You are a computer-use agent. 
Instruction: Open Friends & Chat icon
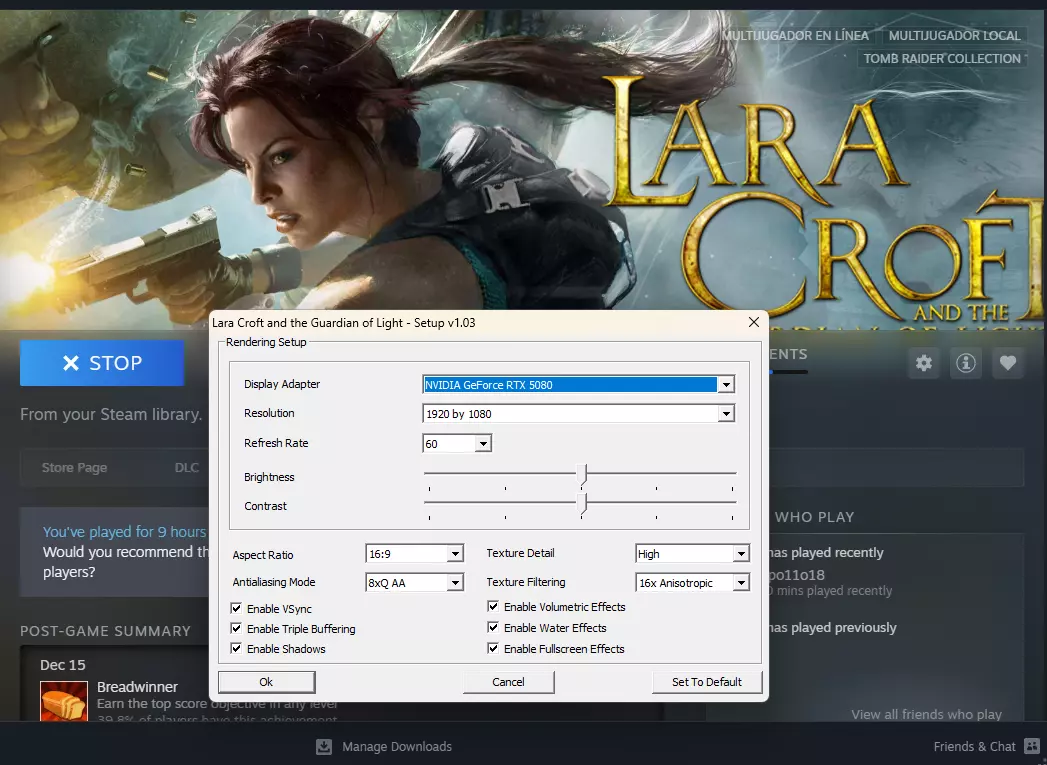1032,747
